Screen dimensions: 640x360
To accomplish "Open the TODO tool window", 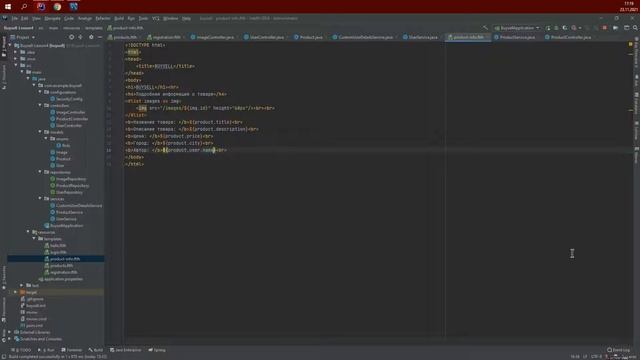I will pyautogui.click(x=21, y=350).
